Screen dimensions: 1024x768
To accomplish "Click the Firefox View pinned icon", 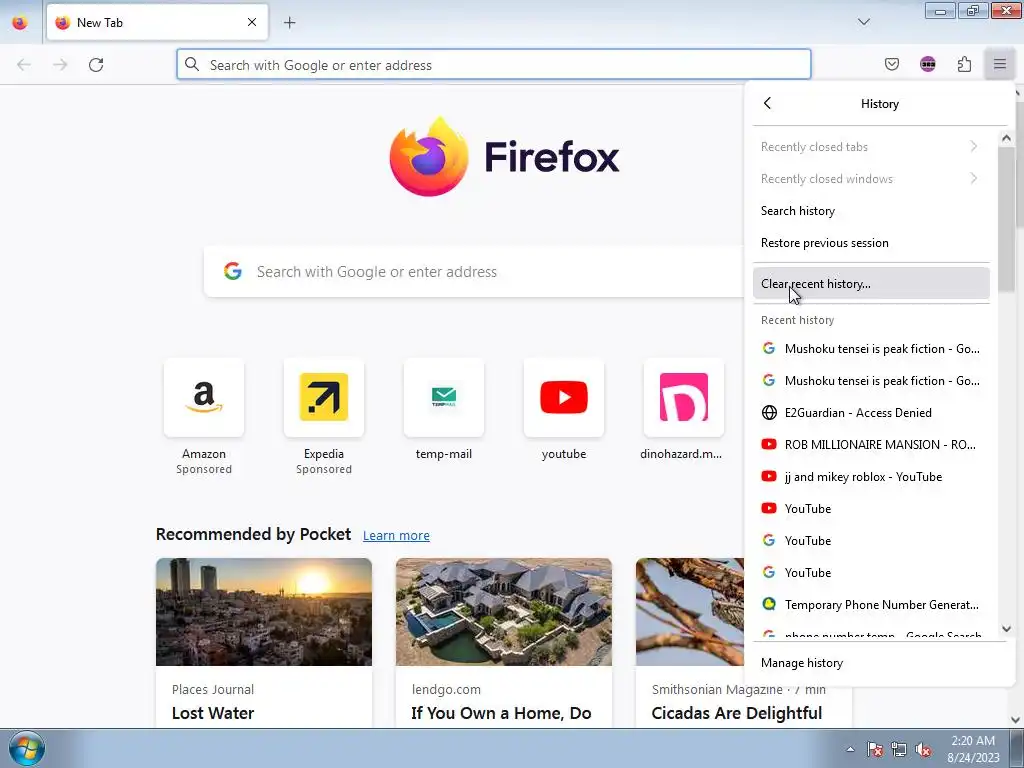I will pyautogui.click(x=20, y=22).
